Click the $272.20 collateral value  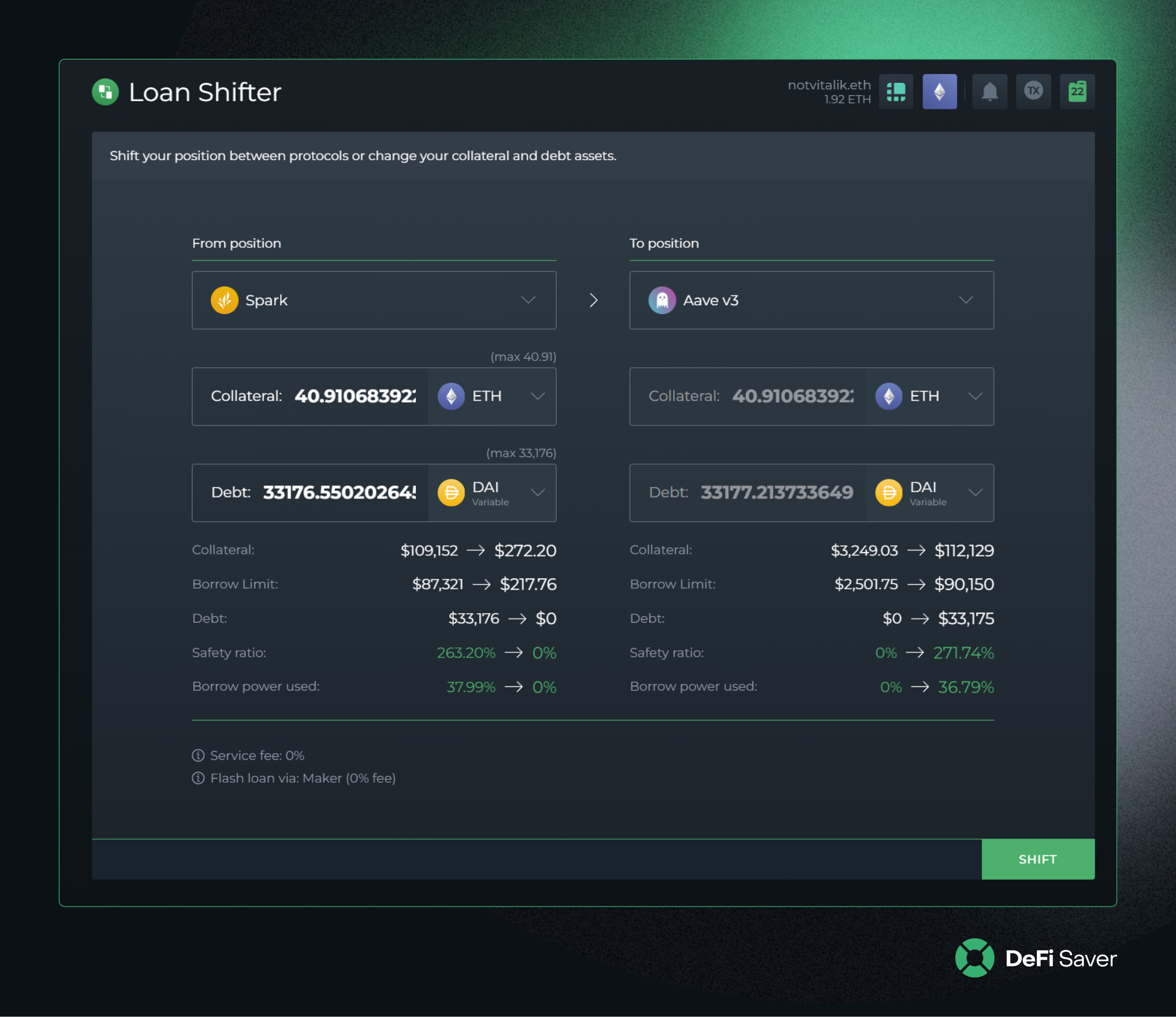click(x=525, y=550)
